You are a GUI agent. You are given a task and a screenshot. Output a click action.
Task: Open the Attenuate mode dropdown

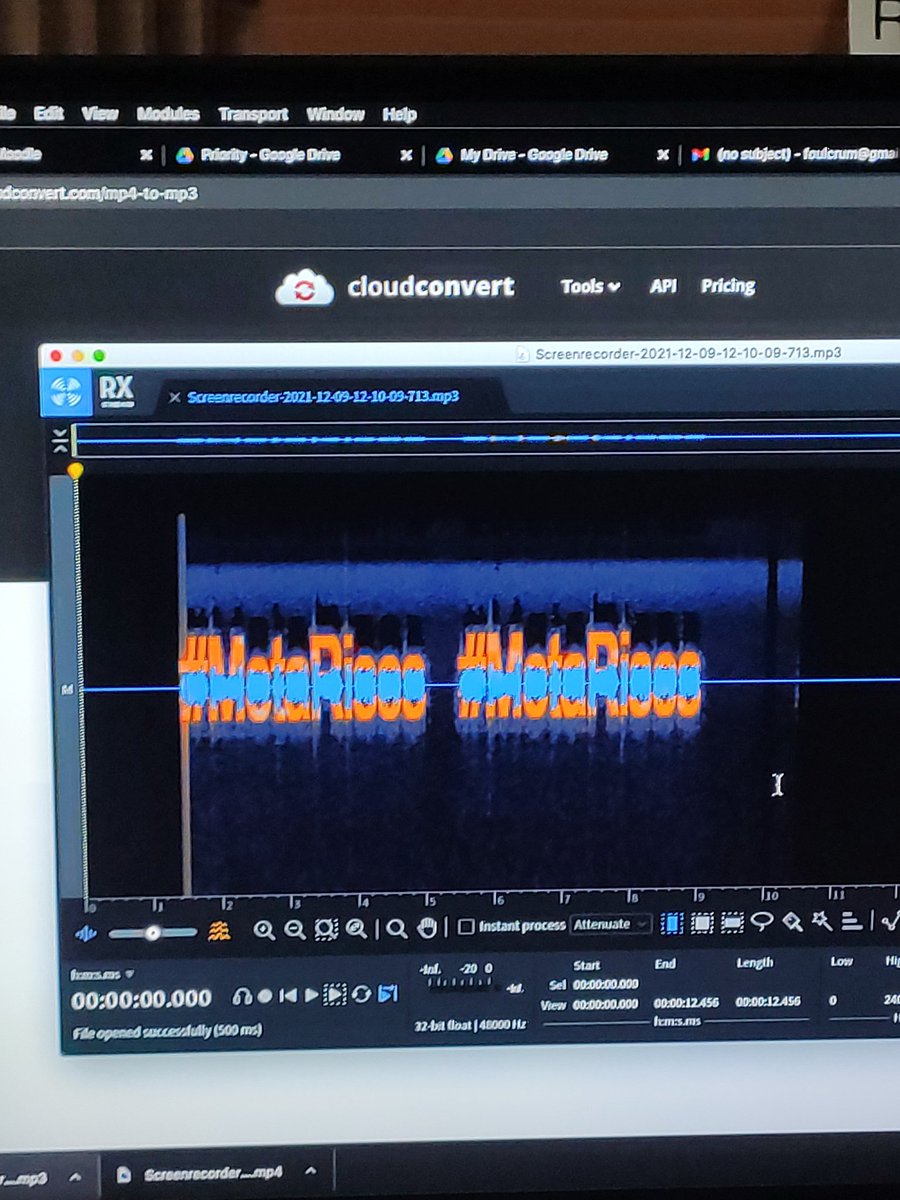point(611,925)
